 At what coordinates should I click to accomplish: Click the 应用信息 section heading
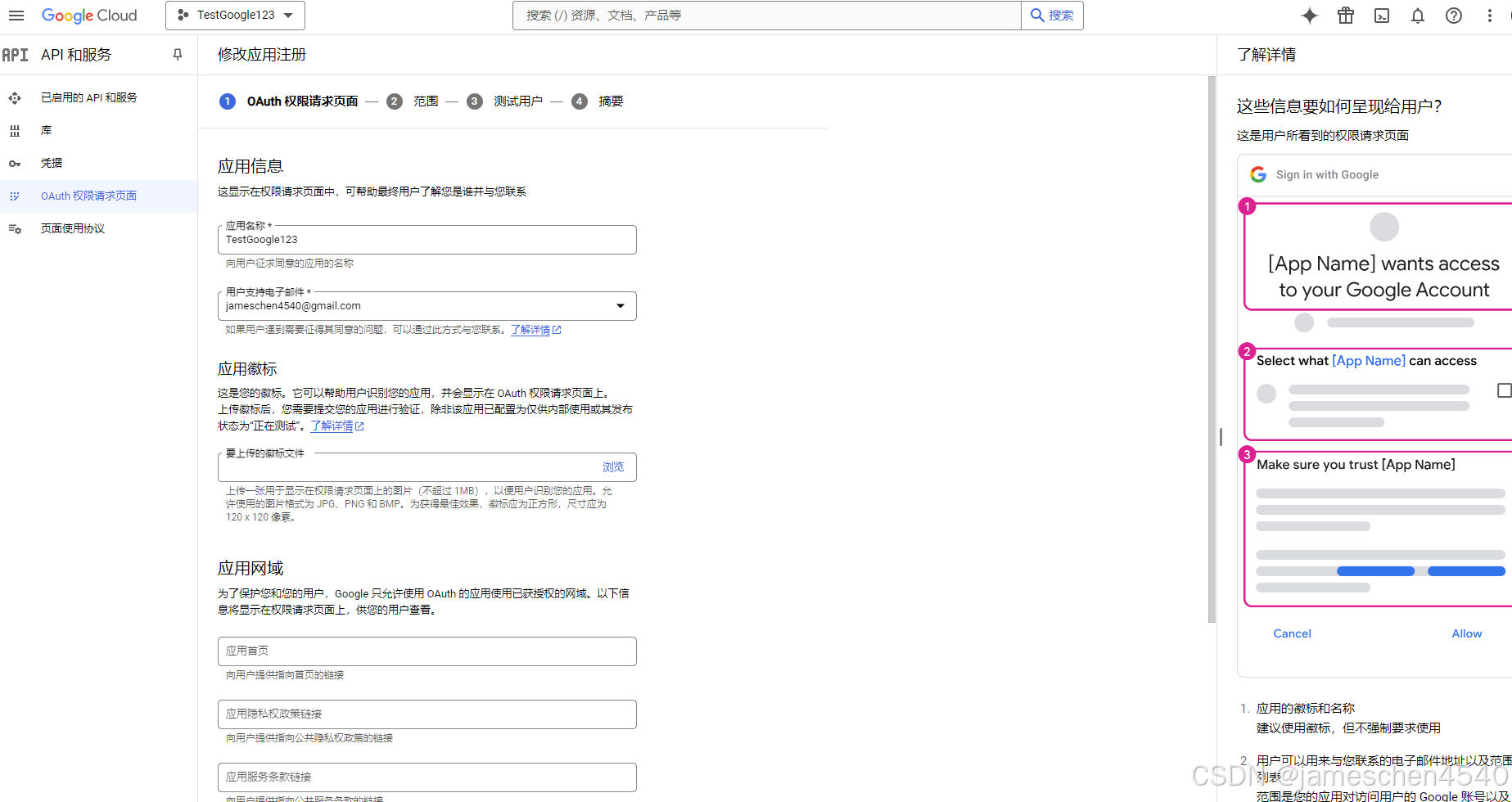tap(250, 166)
